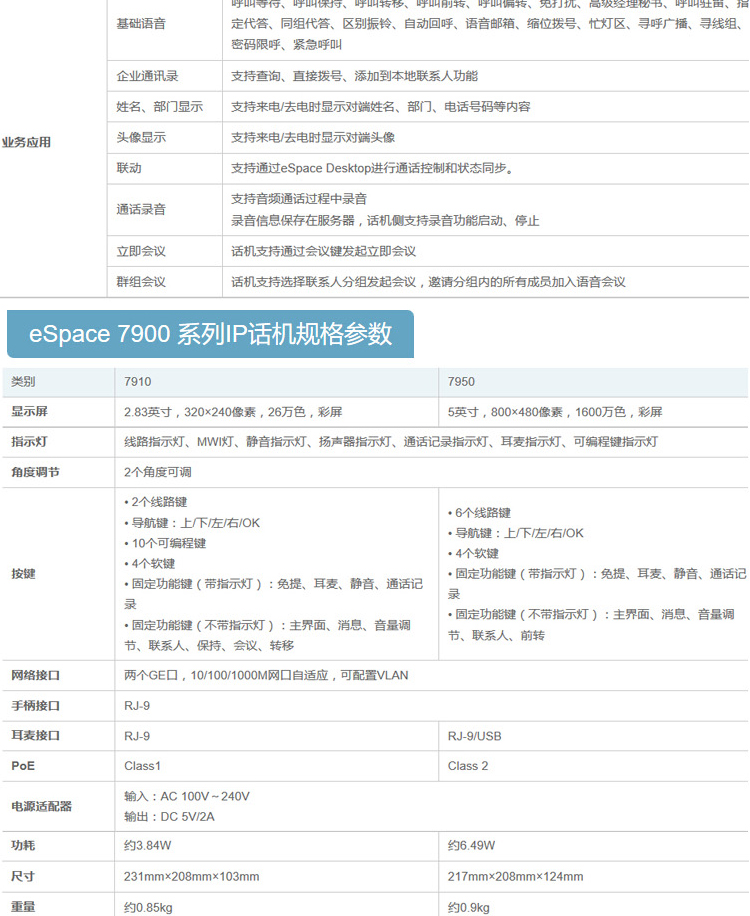
Task: Select the Class1 PoE value
Action: (142, 766)
